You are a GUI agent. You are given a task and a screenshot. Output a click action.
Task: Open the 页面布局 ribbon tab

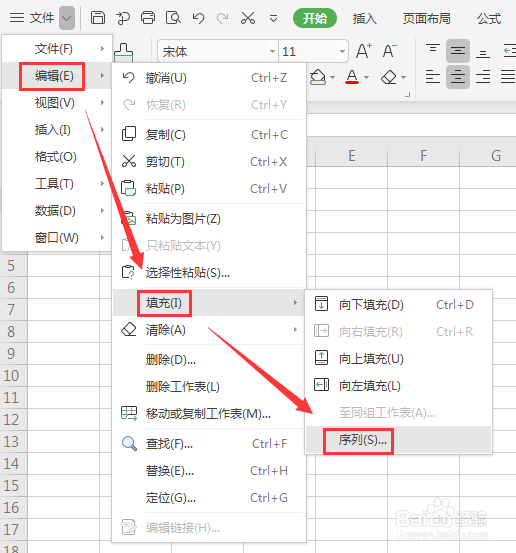[426, 18]
